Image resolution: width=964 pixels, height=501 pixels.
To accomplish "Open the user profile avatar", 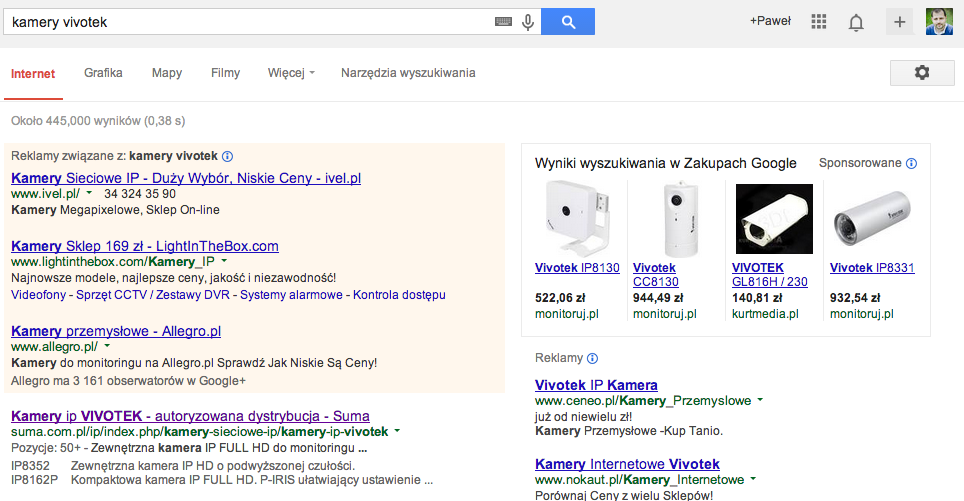I will tap(939, 22).
